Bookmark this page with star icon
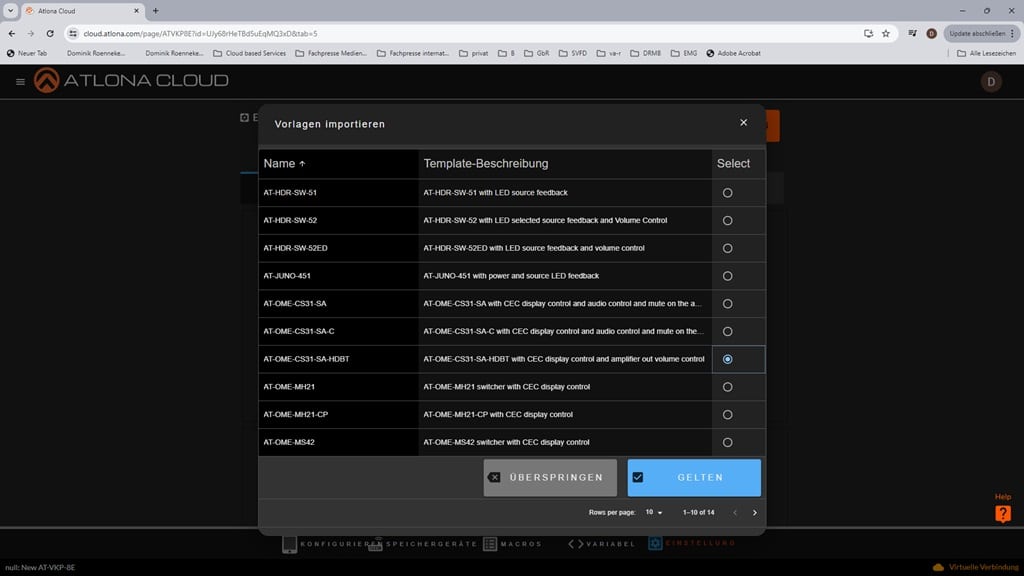The image size is (1024, 576). pos(886,33)
